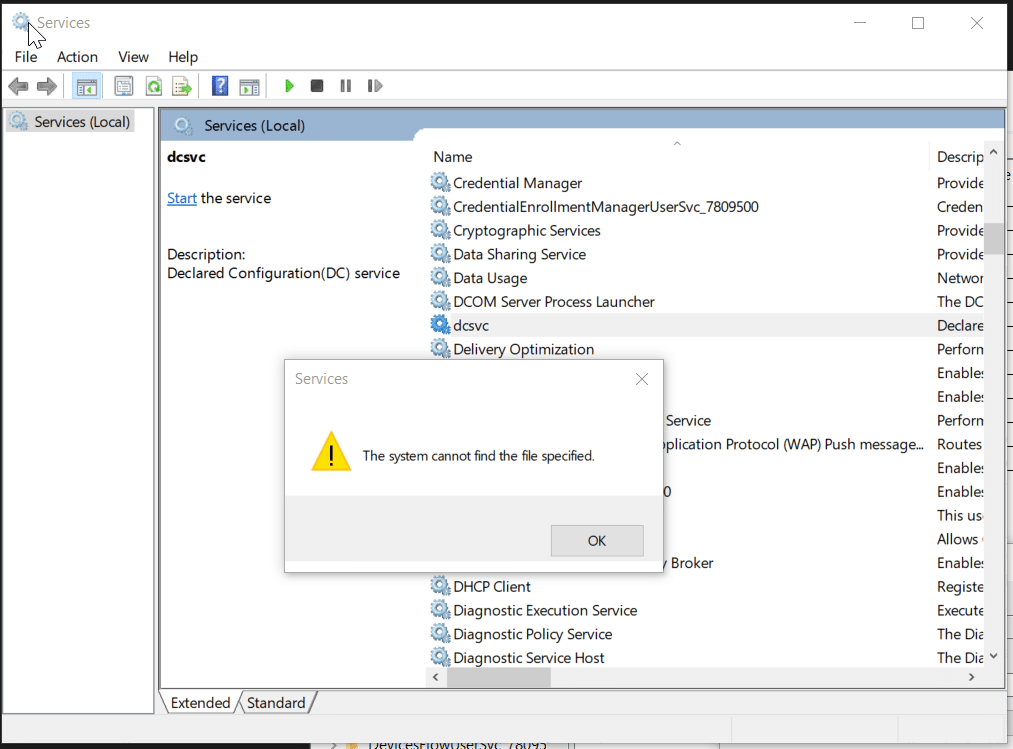Click the Refresh toolbar icon

tap(153, 86)
